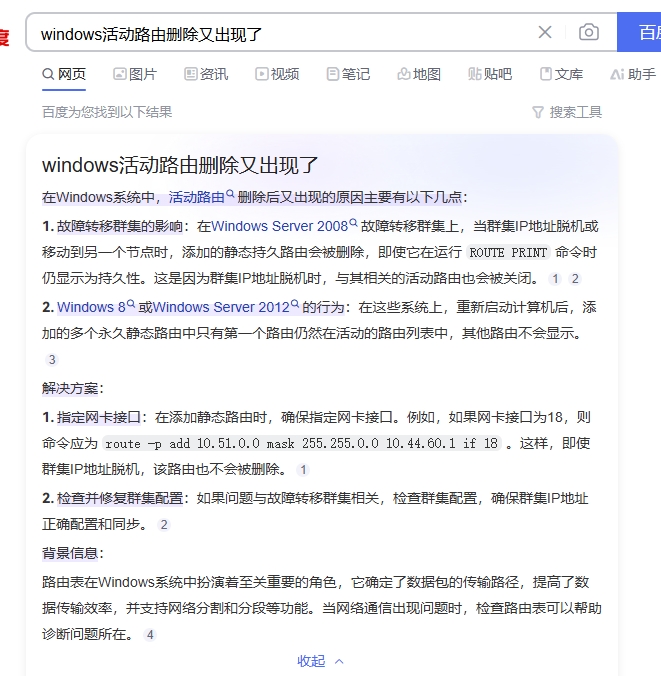Click the 检查并修复群集配置 bold text
The height and width of the screenshot is (676, 661).
pos(119,498)
